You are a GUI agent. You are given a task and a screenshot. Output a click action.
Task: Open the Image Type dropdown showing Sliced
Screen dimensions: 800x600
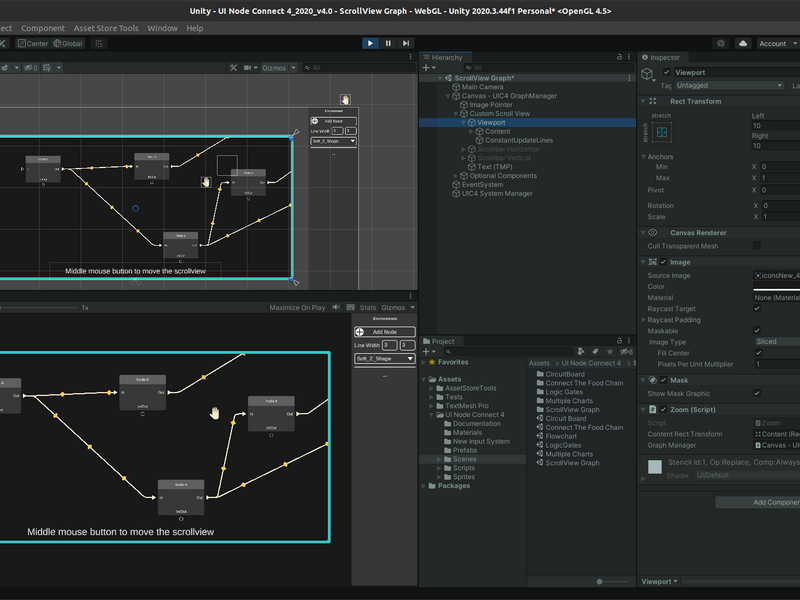pyautogui.click(x=777, y=342)
